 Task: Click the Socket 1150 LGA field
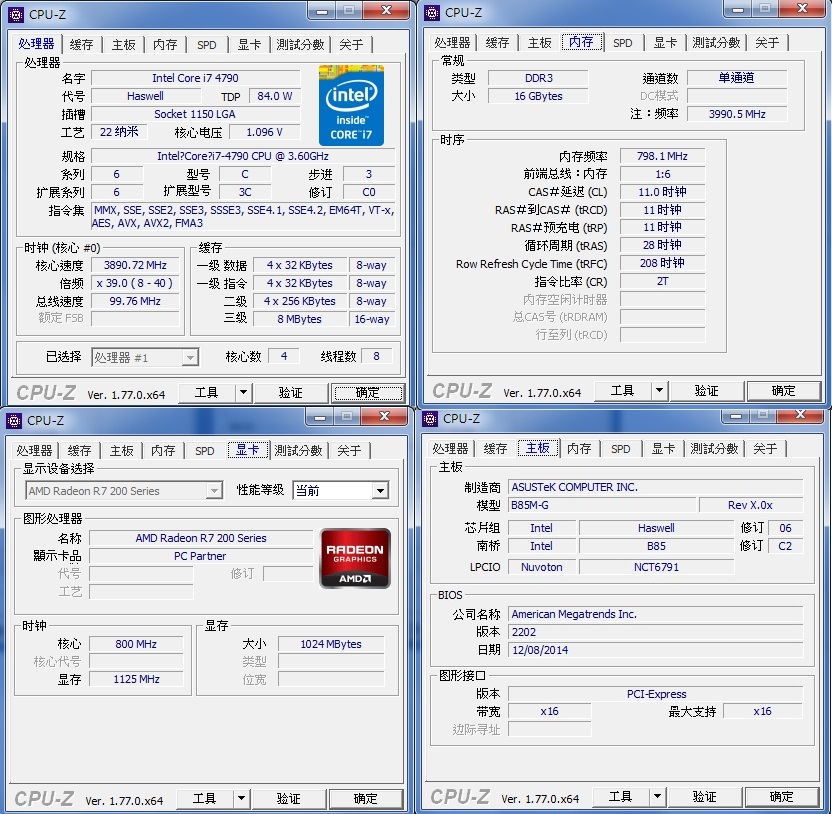click(x=195, y=114)
